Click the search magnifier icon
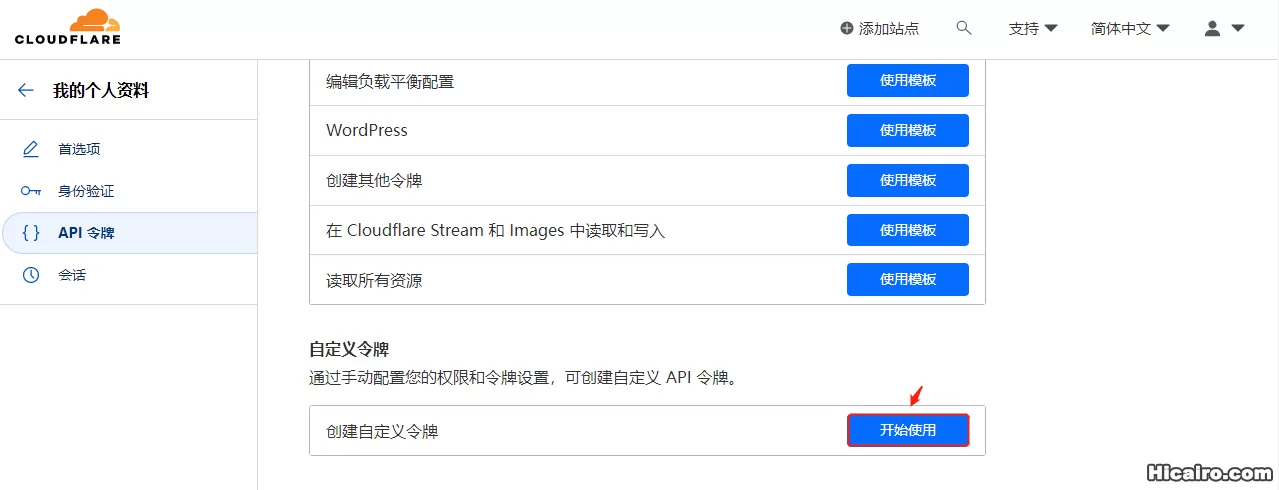Screen dimensions: 1279x490 [x=964, y=28]
